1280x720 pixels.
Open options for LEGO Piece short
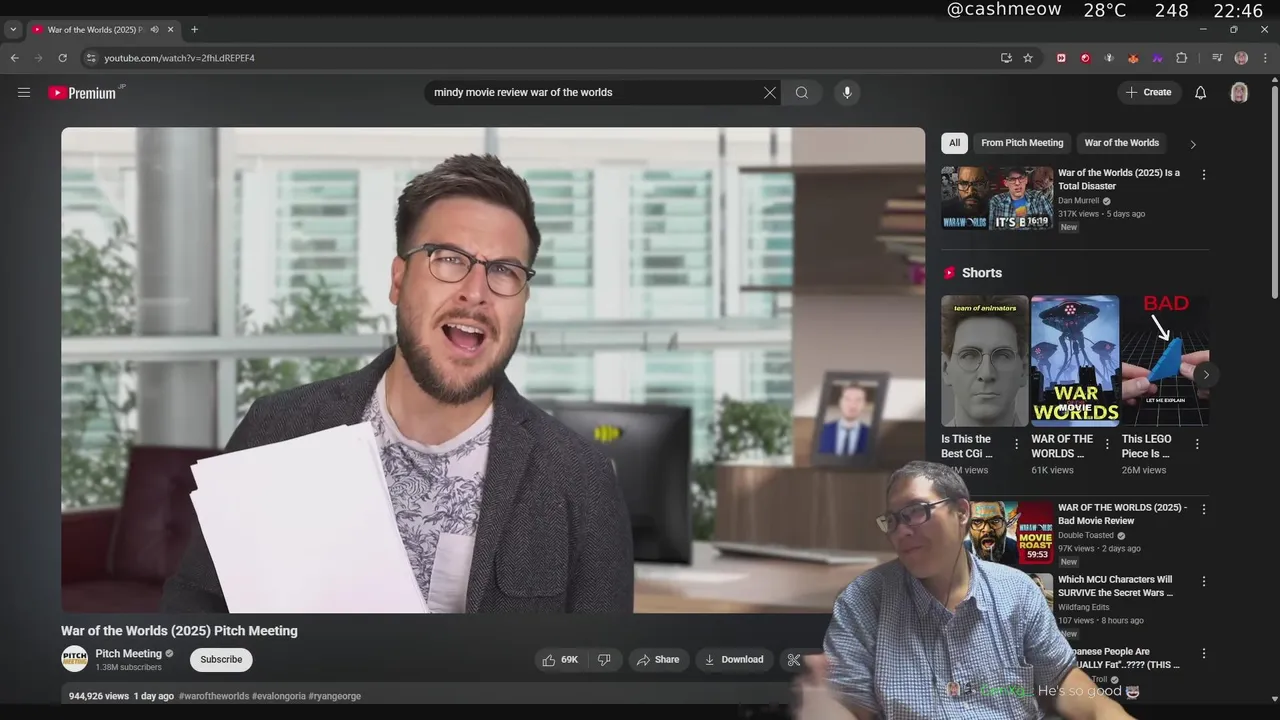tap(1197, 444)
